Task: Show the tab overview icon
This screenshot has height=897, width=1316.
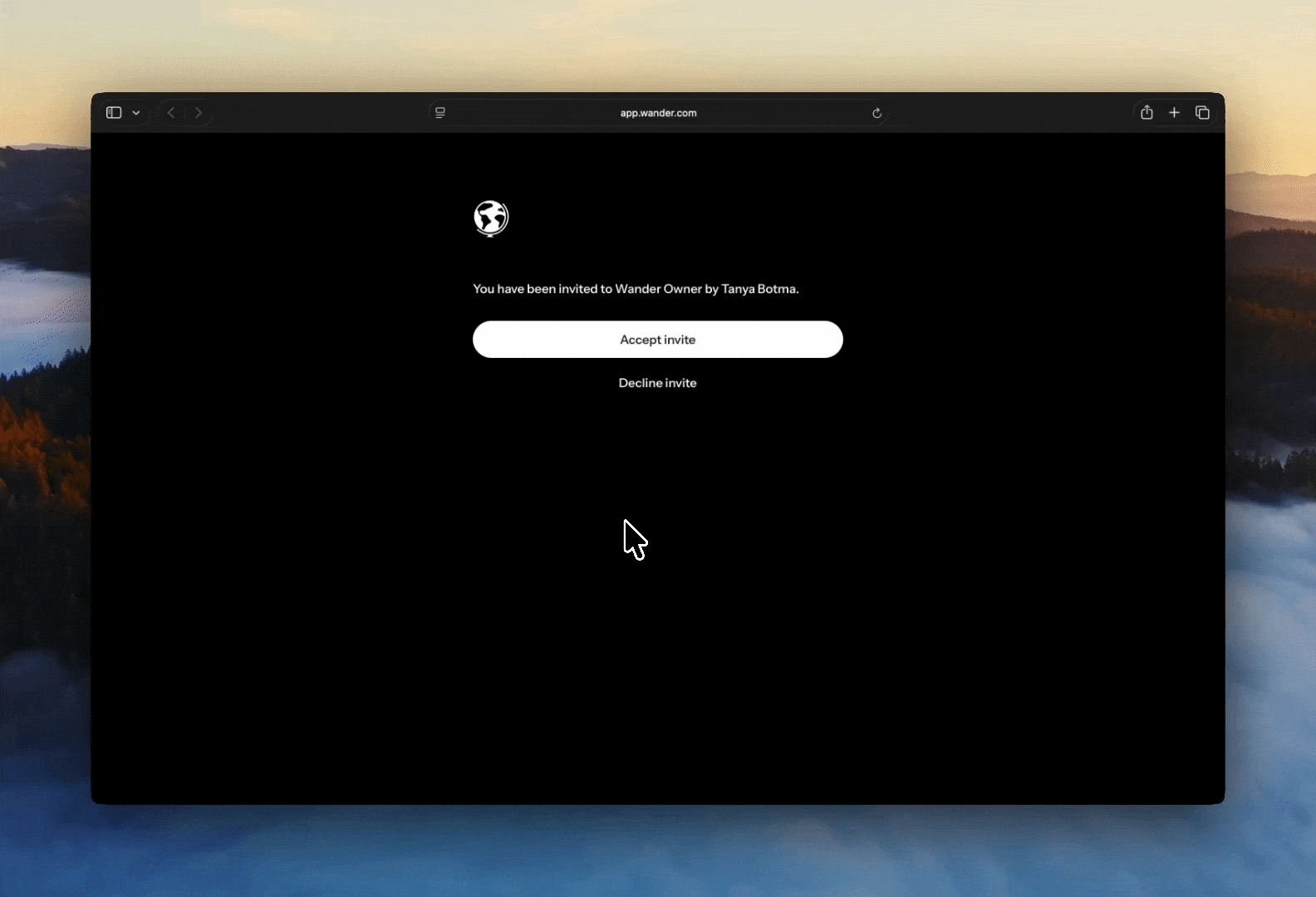Action: 1202,112
